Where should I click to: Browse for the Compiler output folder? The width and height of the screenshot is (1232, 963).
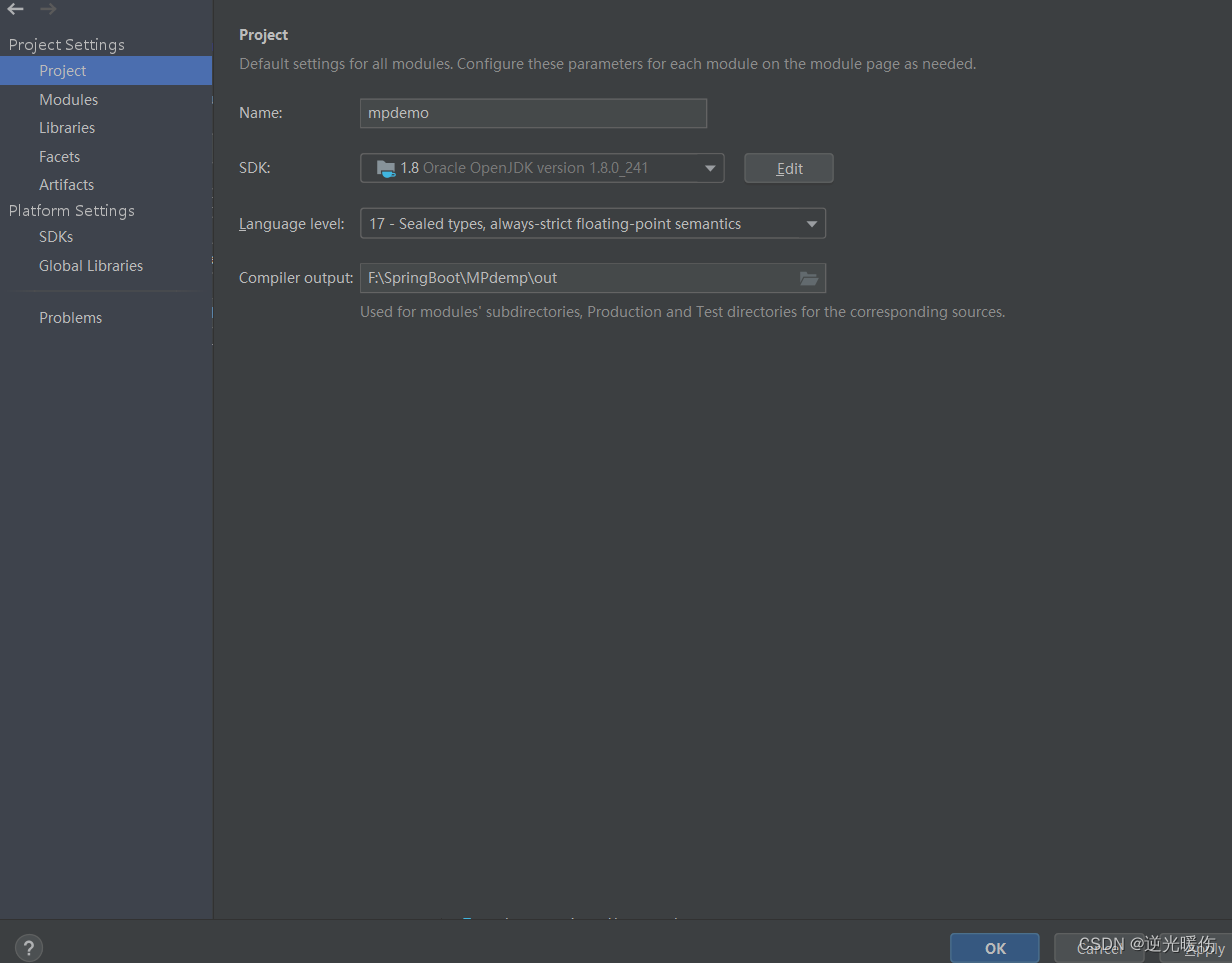pos(809,278)
